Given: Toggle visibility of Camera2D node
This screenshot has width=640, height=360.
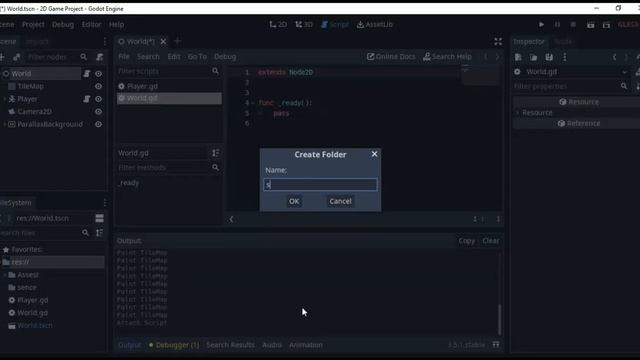Looking at the screenshot, I should [x=98, y=111].
